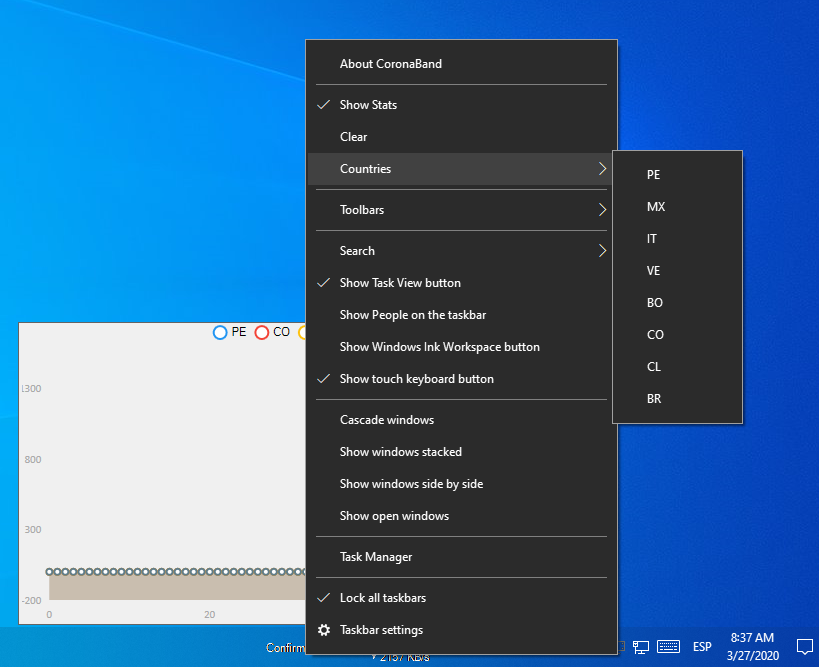The height and width of the screenshot is (667, 819).
Task: Choose Show windows side by side
Action: click(461, 484)
